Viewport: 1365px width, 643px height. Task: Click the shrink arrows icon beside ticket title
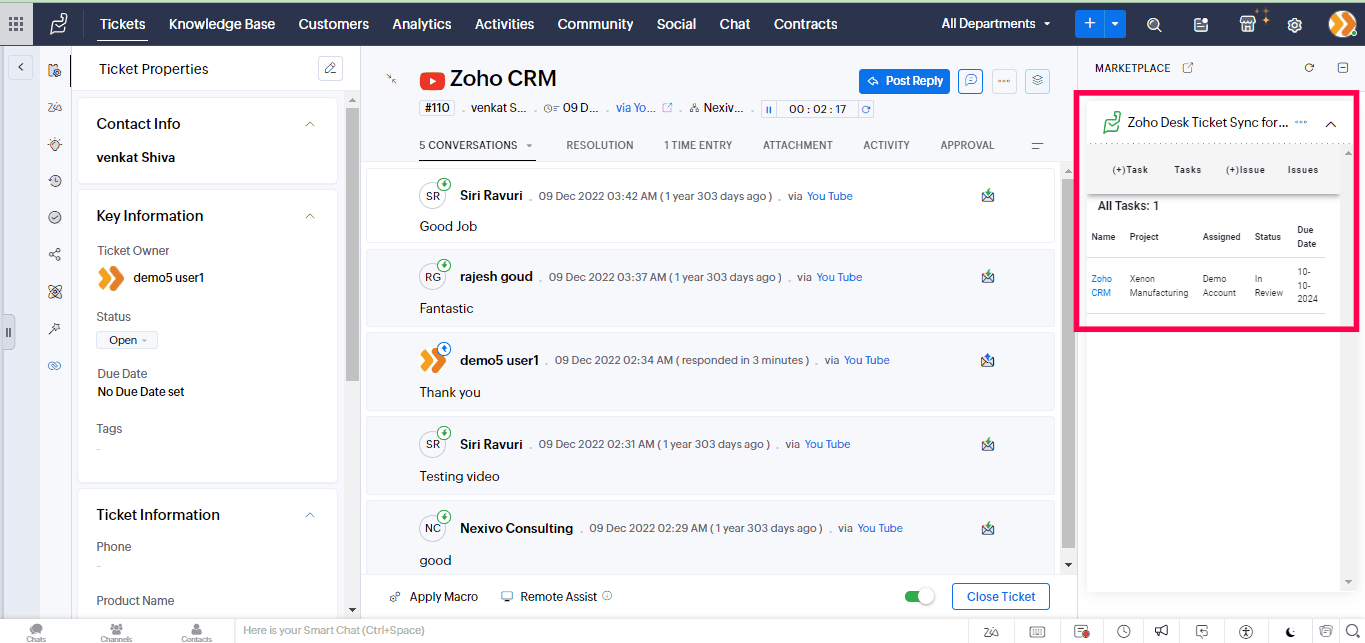pyautogui.click(x=391, y=78)
